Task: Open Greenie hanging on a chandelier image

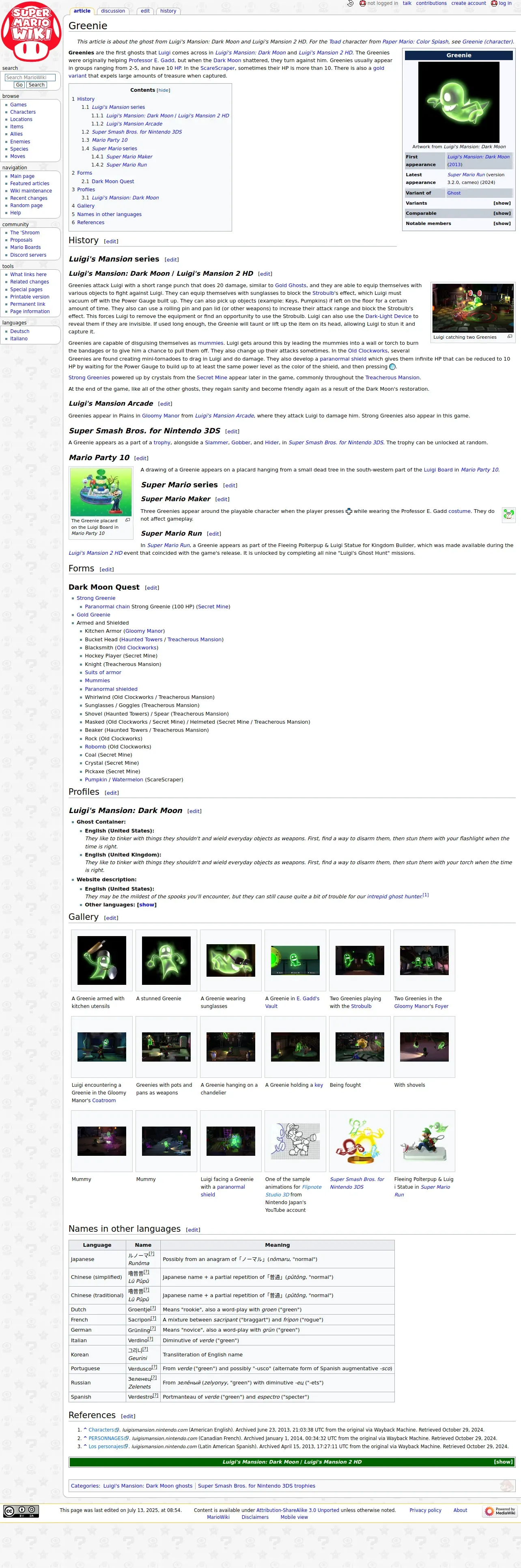Action: point(231,1047)
